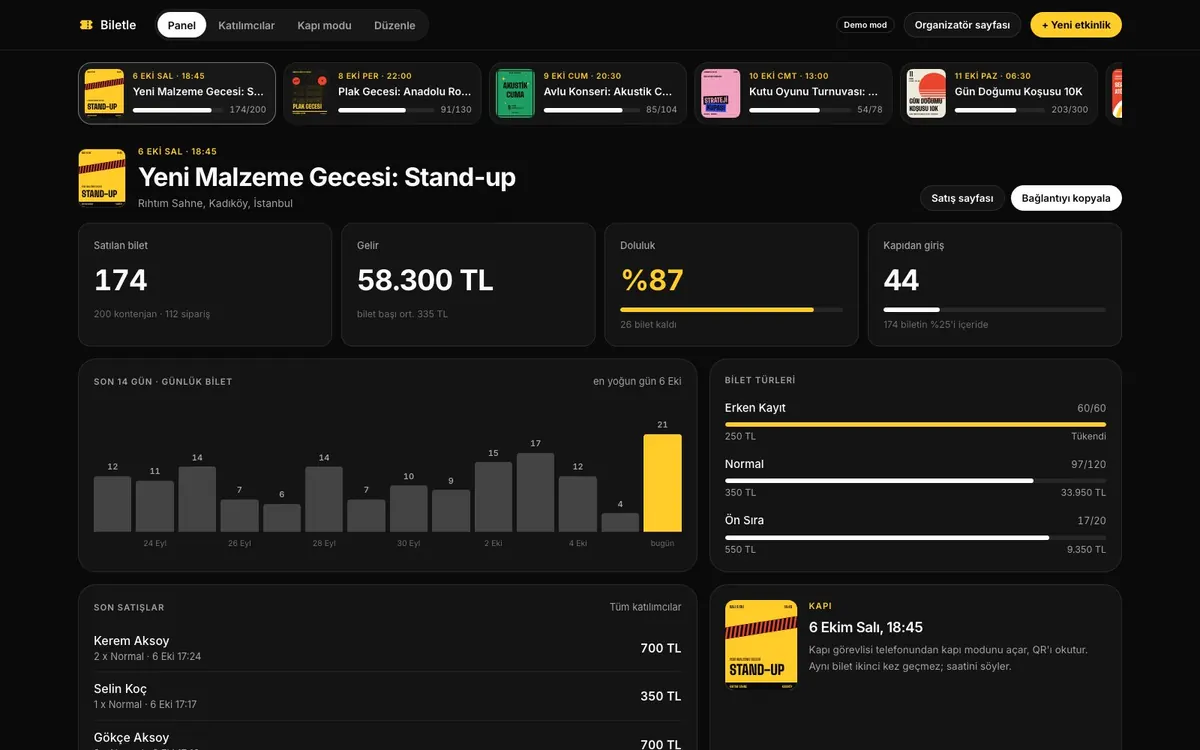
Task: Select the Plak Gecesi poster thumbnail
Action: (310, 93)
